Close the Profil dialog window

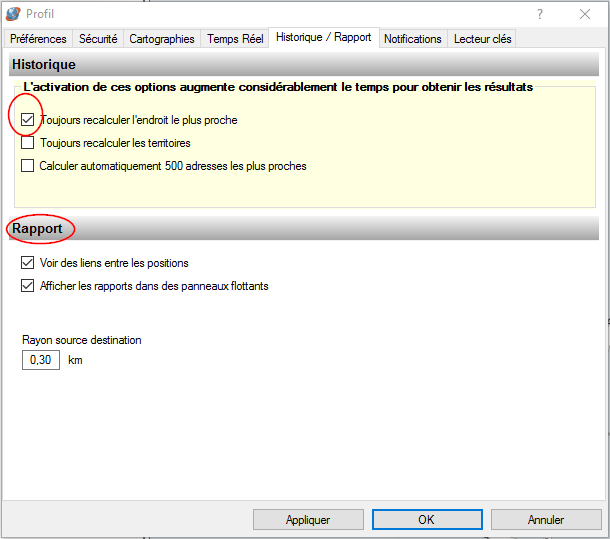[x=585, y=14]
